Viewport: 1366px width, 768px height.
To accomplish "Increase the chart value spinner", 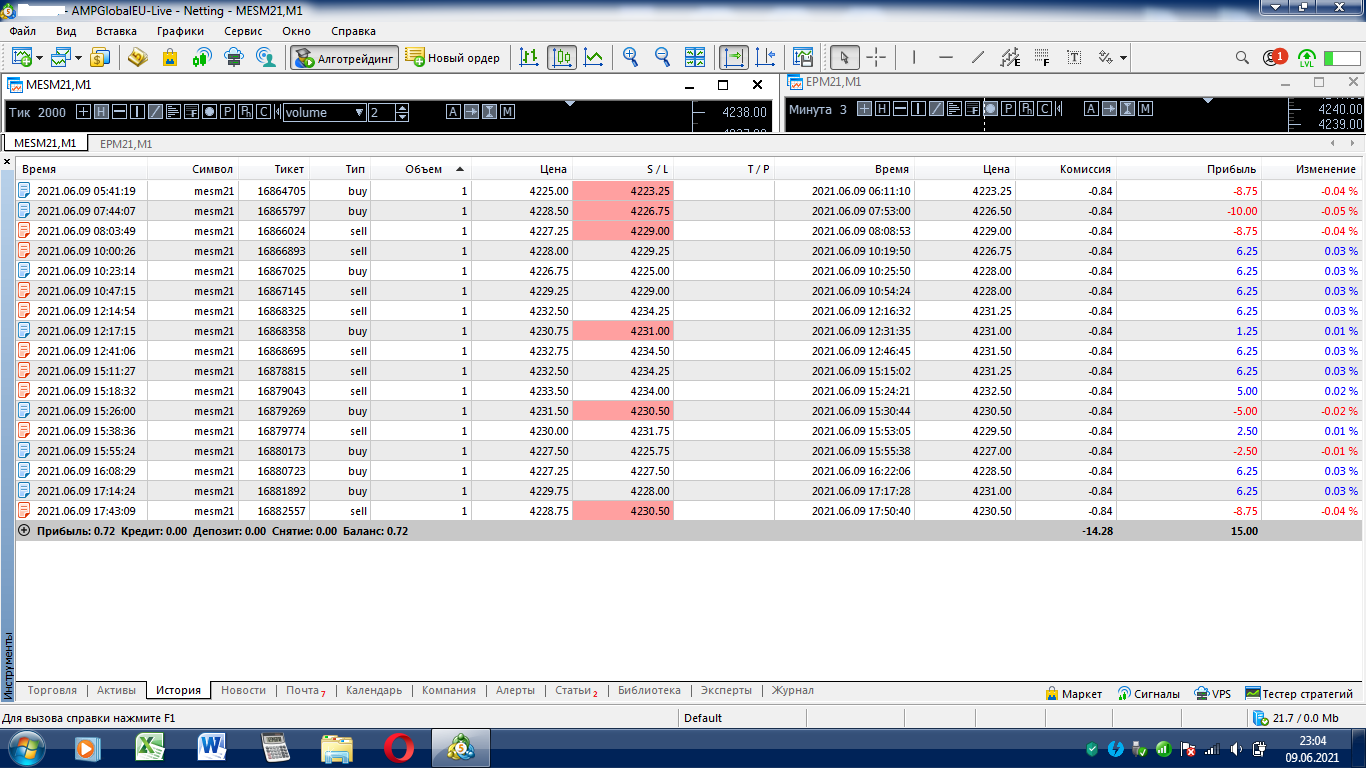I will click(402, 108).
